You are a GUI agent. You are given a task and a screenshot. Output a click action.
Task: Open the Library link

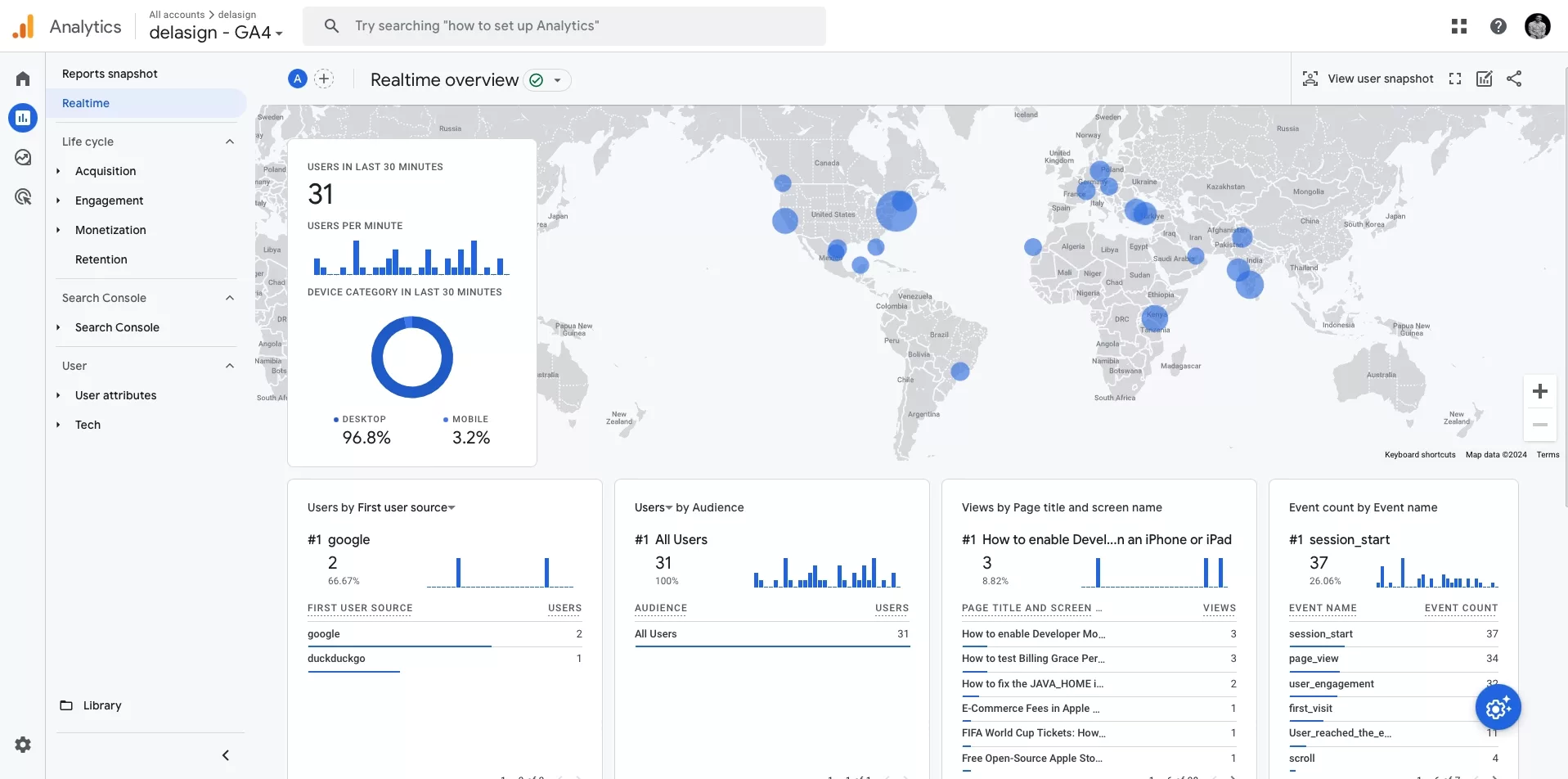[101, 705]
